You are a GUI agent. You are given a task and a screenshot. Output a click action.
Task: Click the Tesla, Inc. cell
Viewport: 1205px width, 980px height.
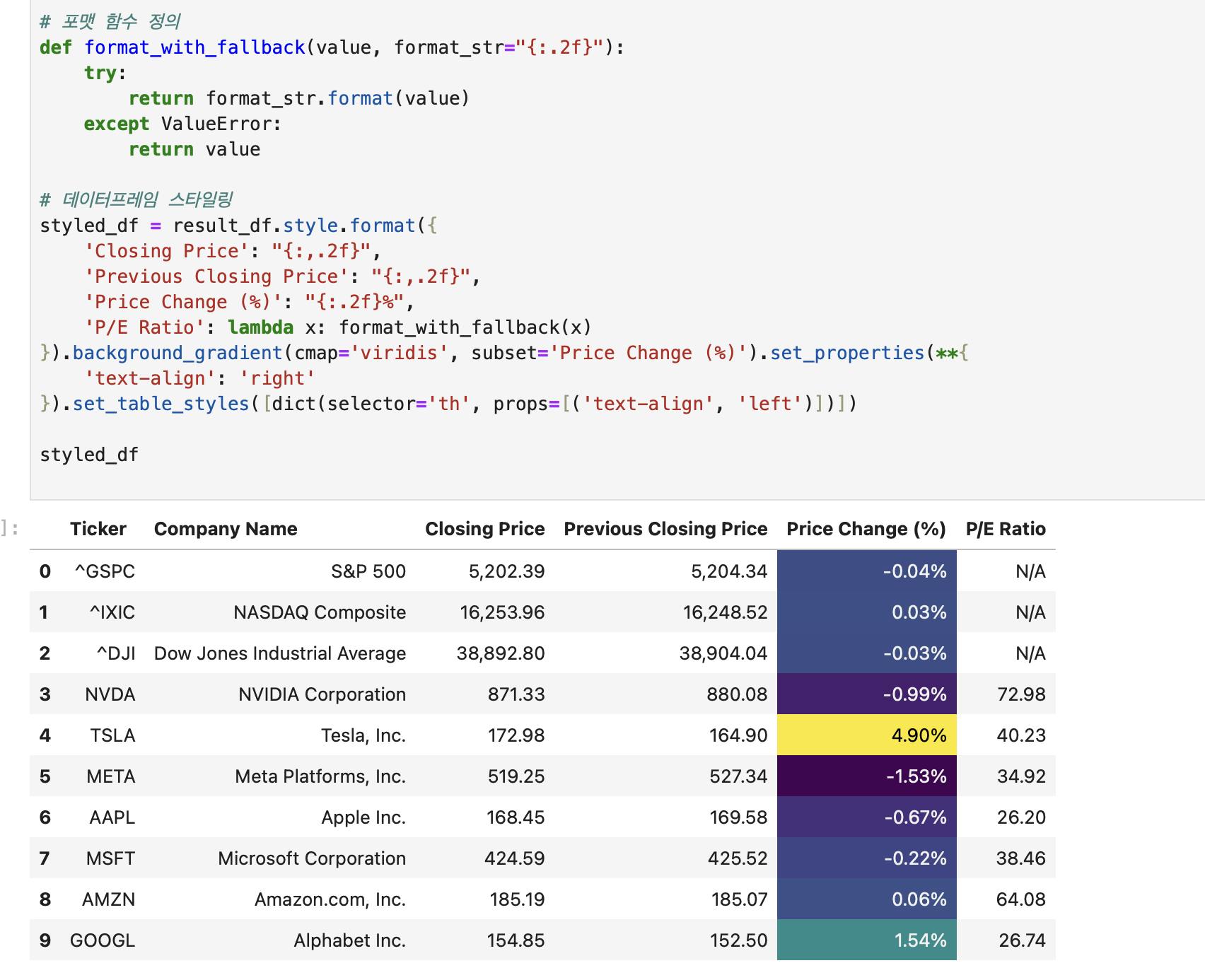tap(363, 735)
